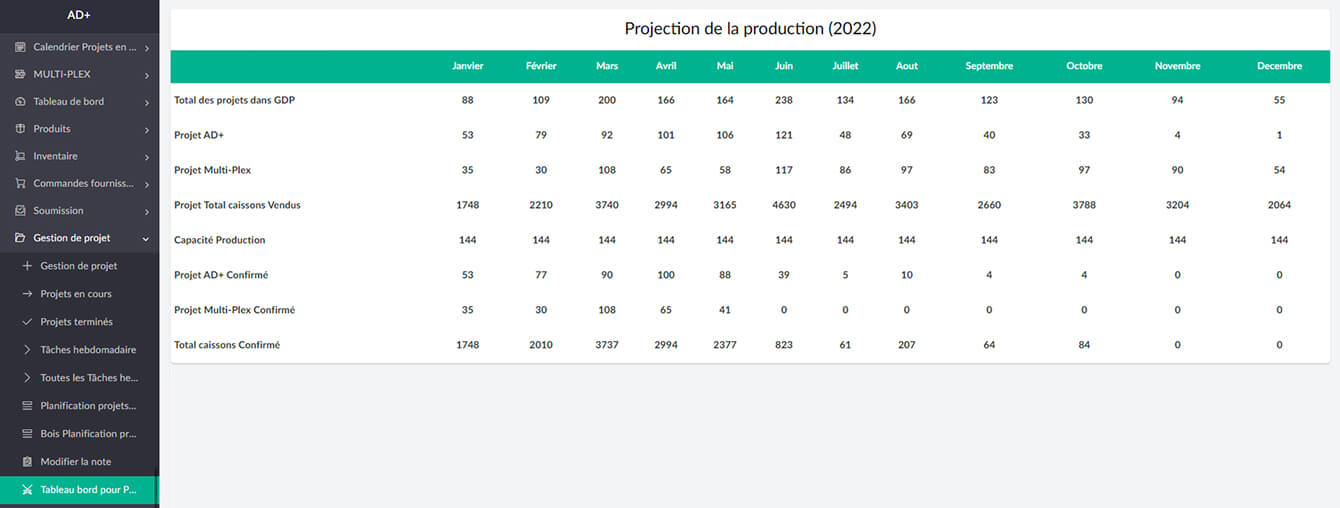Viewport: 1340px width, 508px height.
Task: Open Projets en cours page
Action: (x=76, y=294)
